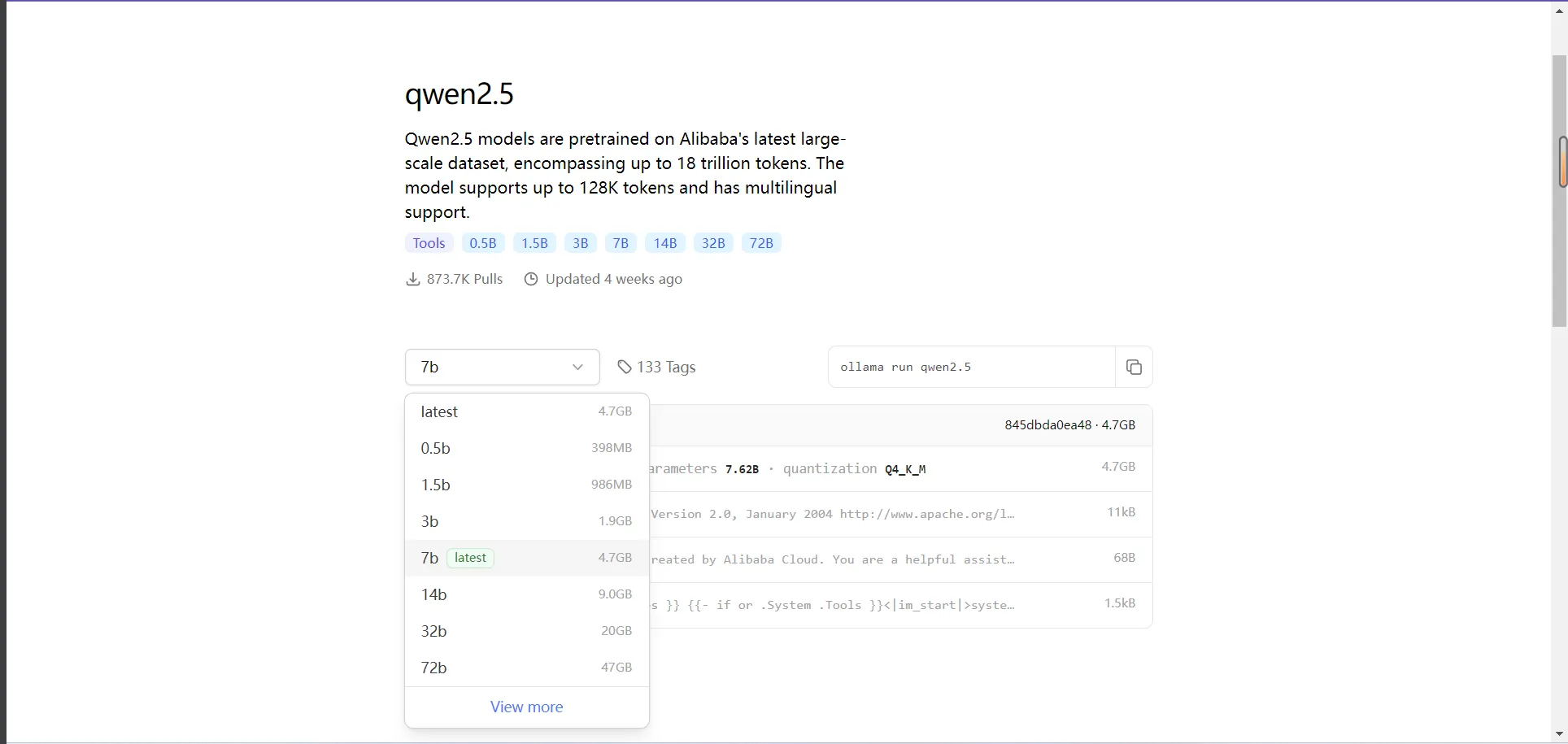Choose the 0.5b model from list

pyautogui.click(x=526, y=449)
